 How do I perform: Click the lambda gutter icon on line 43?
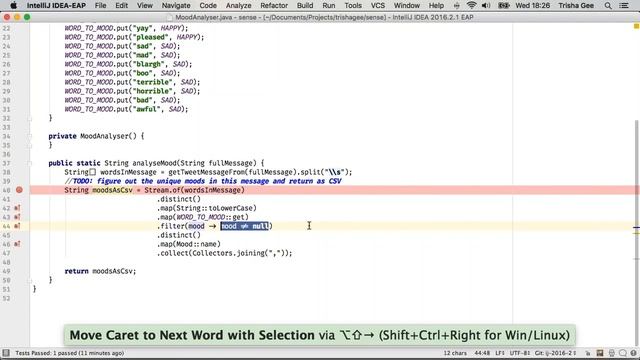pyautogui.click(x=17, y=217)
